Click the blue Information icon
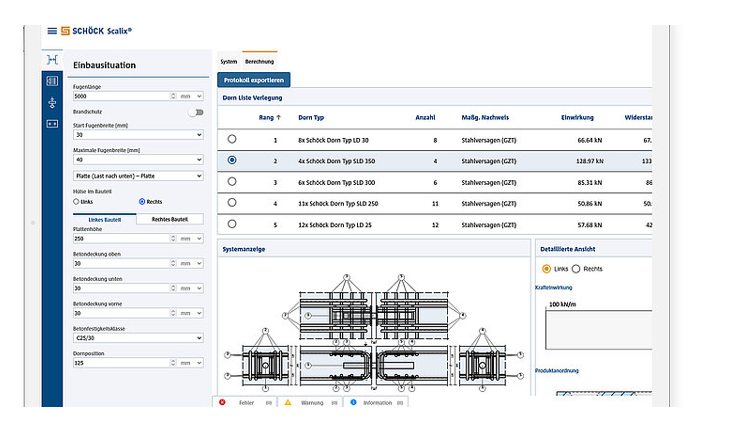Screen dimensions: 748x444 pos(352,402)
